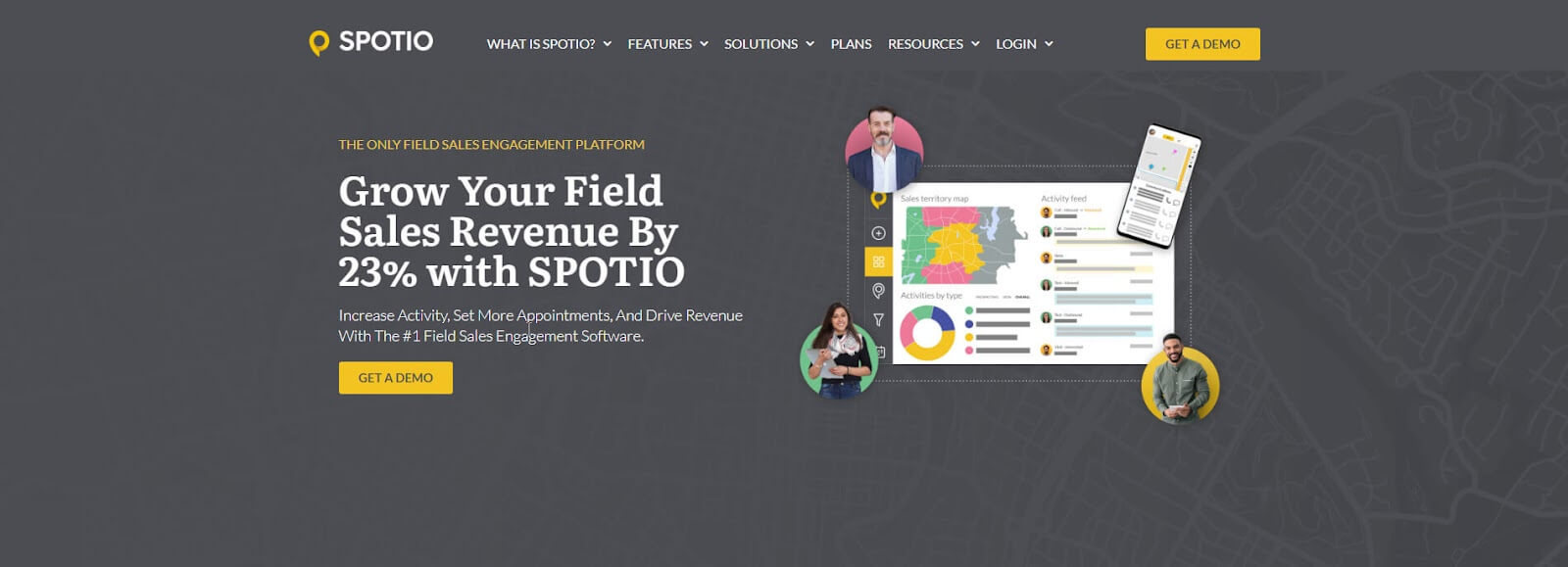Select the highlighted grid icon in dashboard sidebar

pos(878,262)
